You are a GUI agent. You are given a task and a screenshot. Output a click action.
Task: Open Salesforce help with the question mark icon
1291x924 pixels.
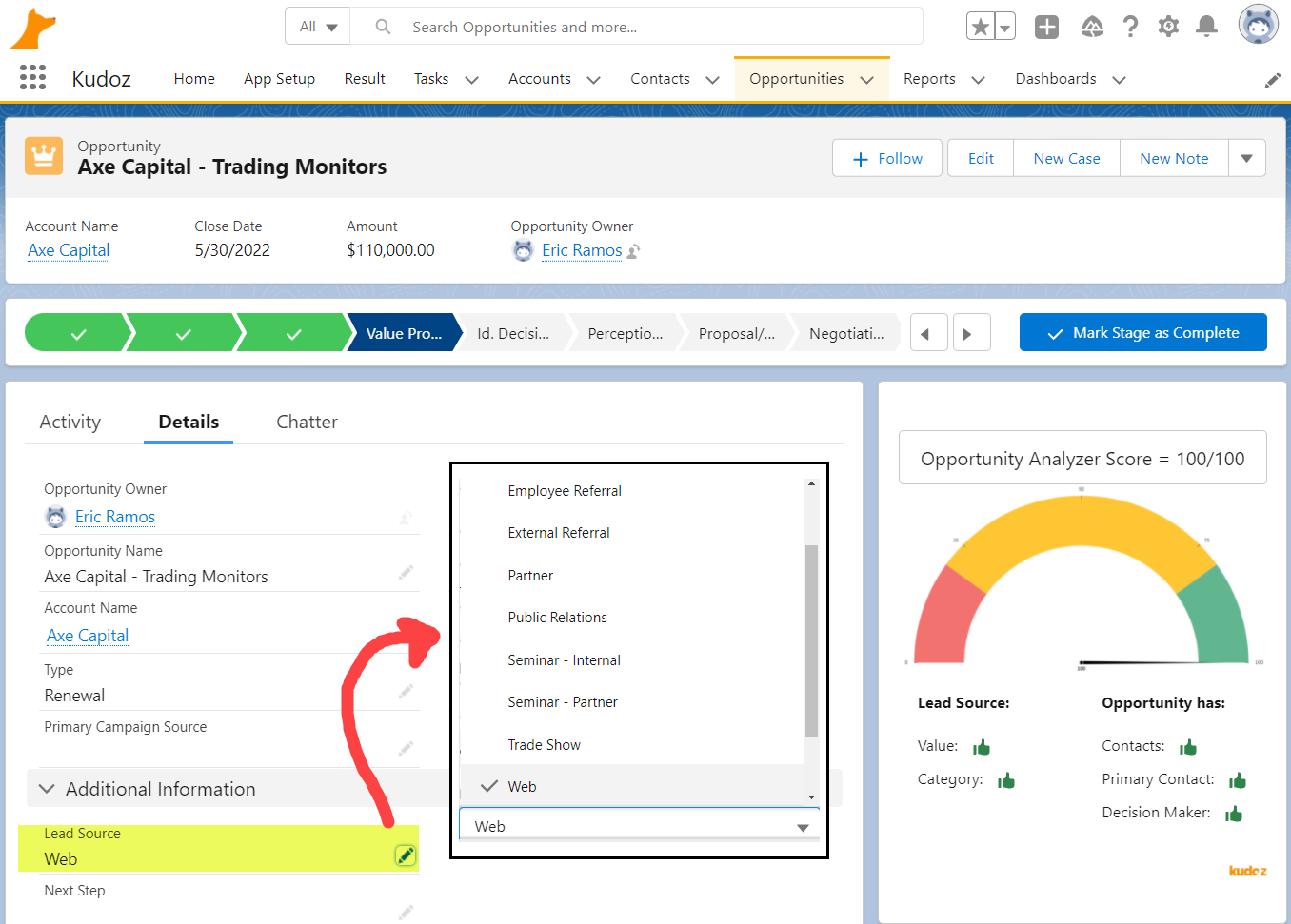pos(1129,27)
